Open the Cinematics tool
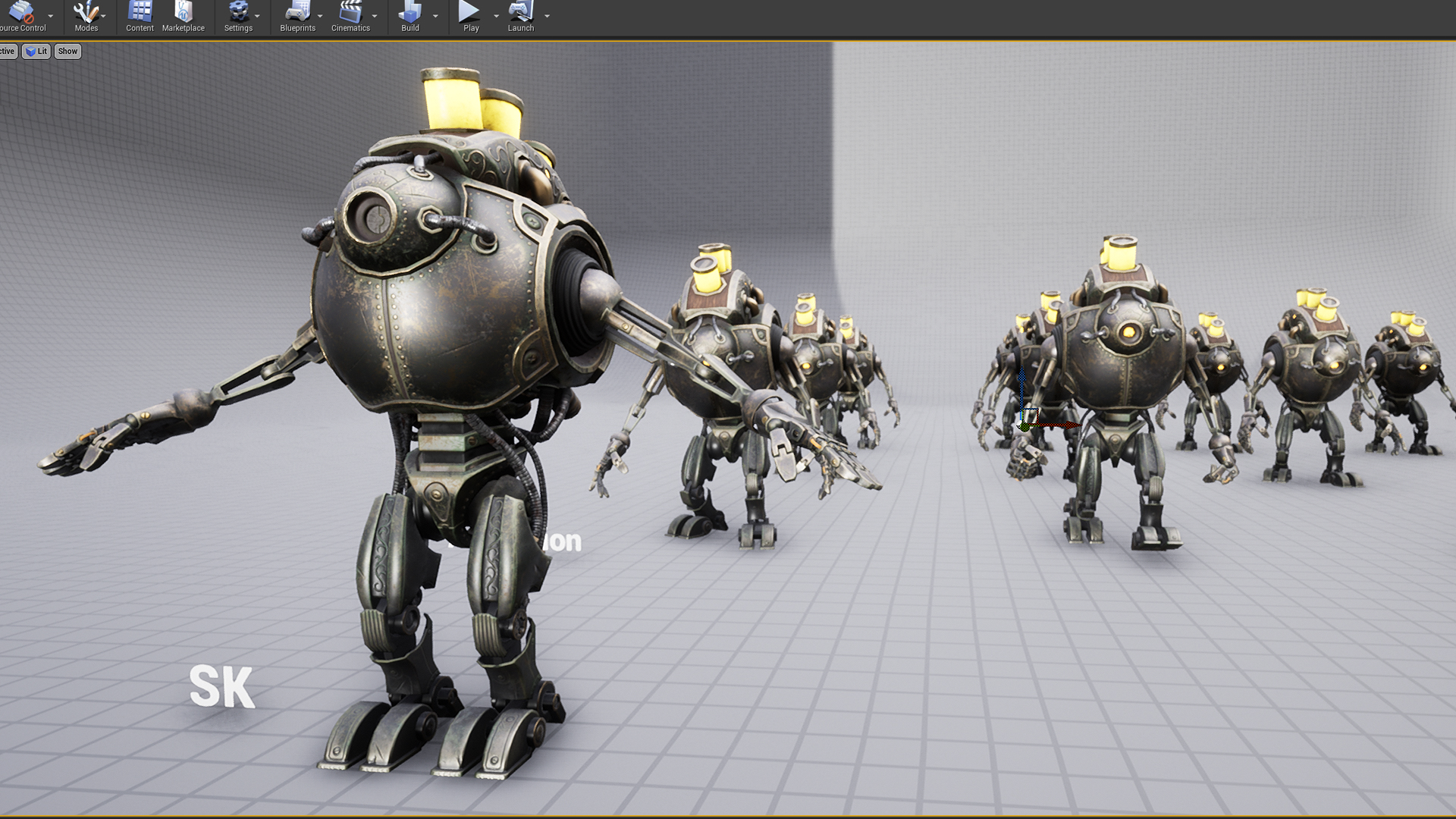Viewport: 1456px width, 819px height. (x=349, y=14)
